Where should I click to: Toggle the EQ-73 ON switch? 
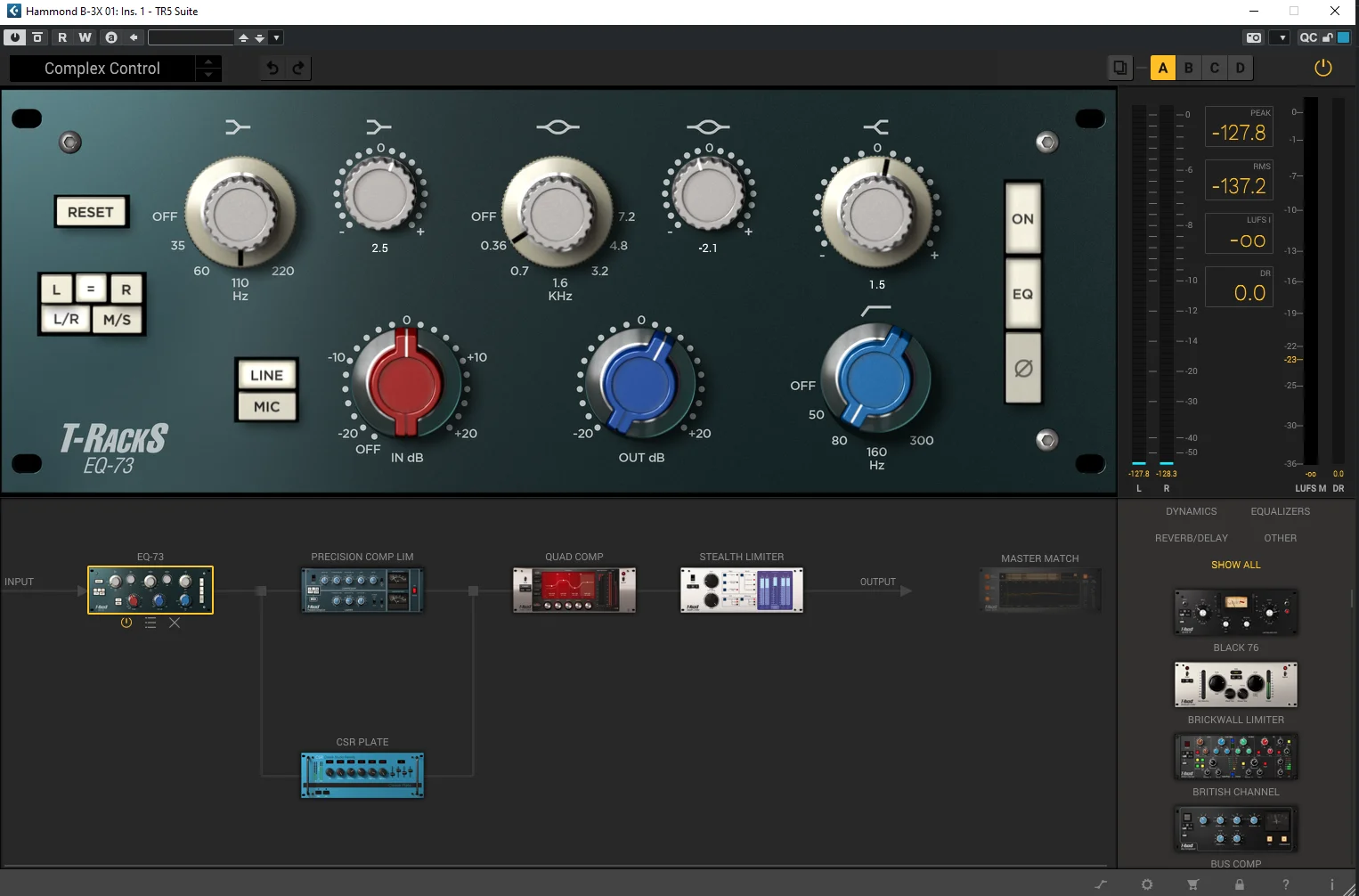(1023, 219)
